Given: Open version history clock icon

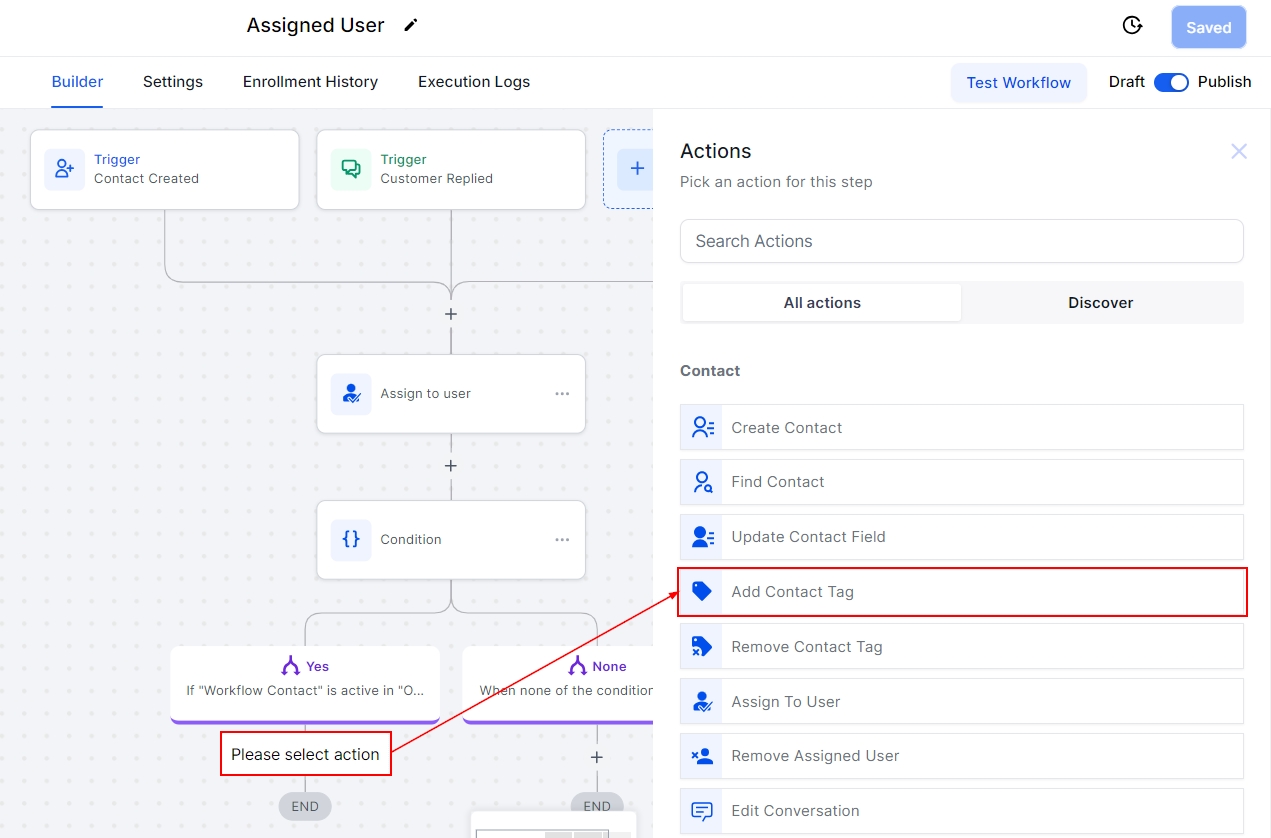Looking at the screenshot, I should 1132,26.
